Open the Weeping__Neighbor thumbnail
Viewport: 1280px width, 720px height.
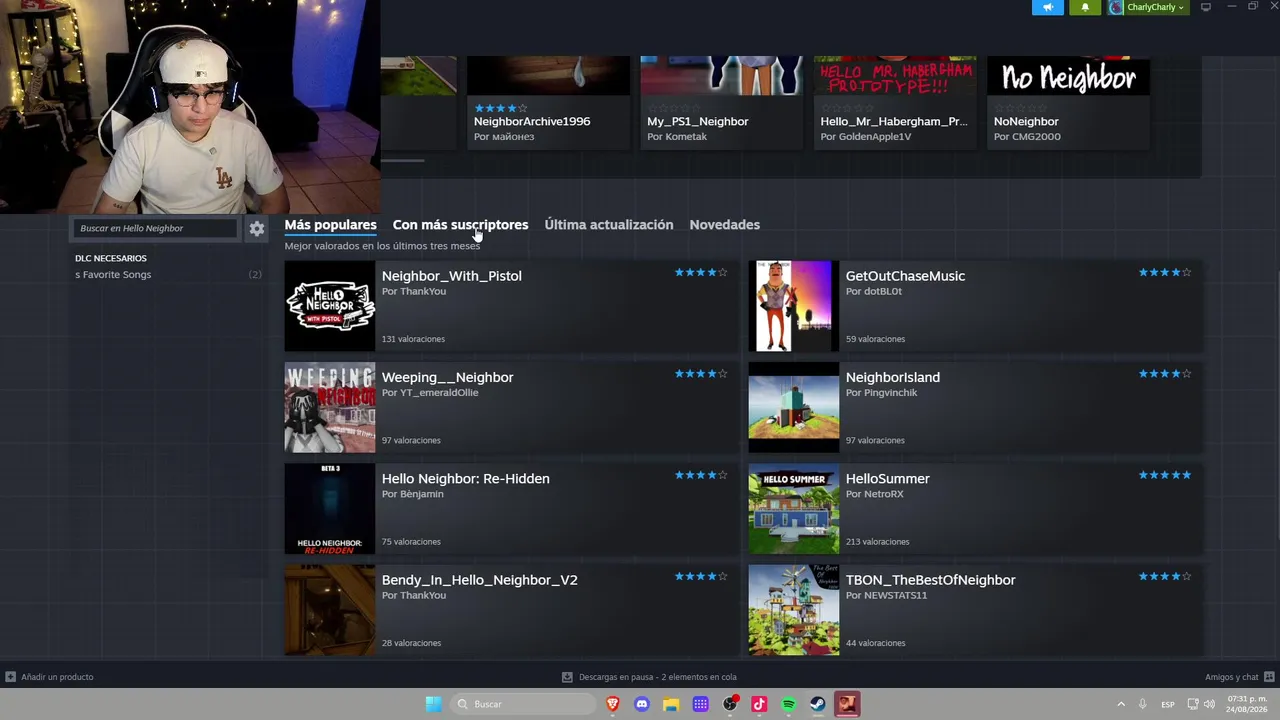[330, 408]
